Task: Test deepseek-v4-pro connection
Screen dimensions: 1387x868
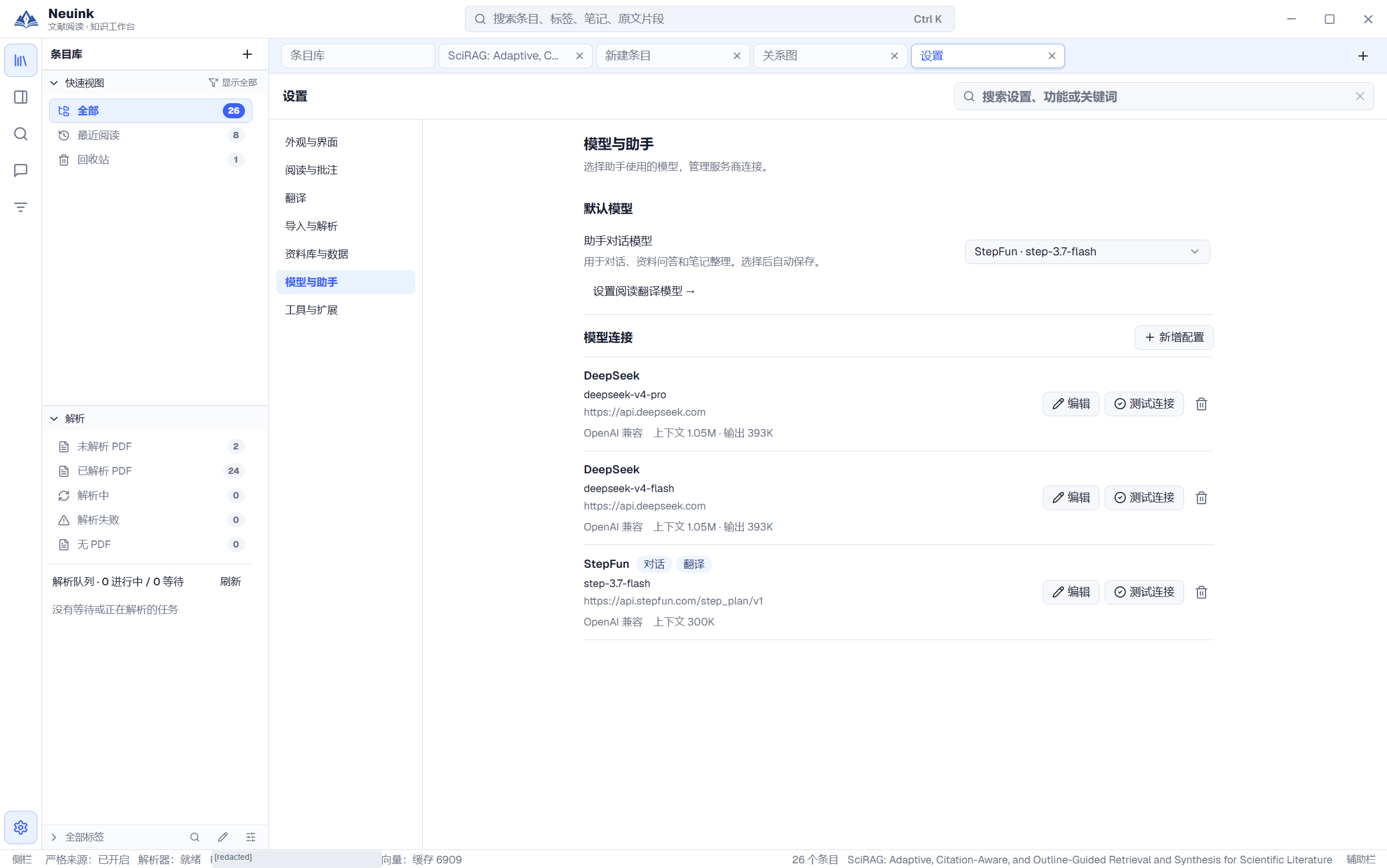Action: tap(1144, 404)
